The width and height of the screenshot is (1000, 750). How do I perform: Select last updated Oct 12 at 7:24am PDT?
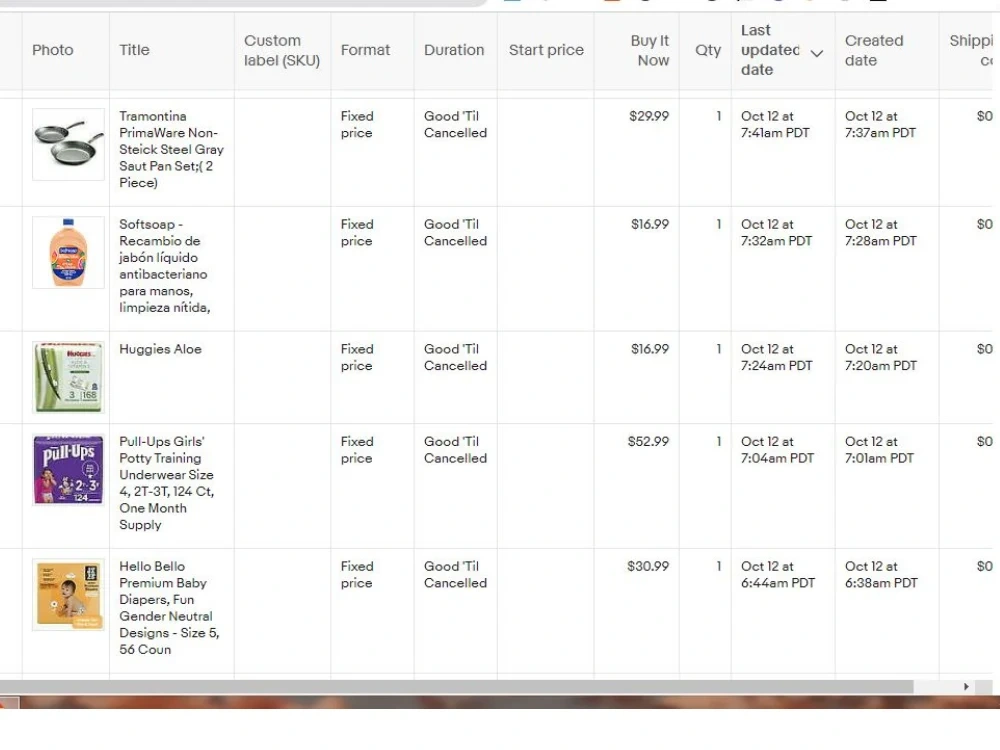click(777, 357)
